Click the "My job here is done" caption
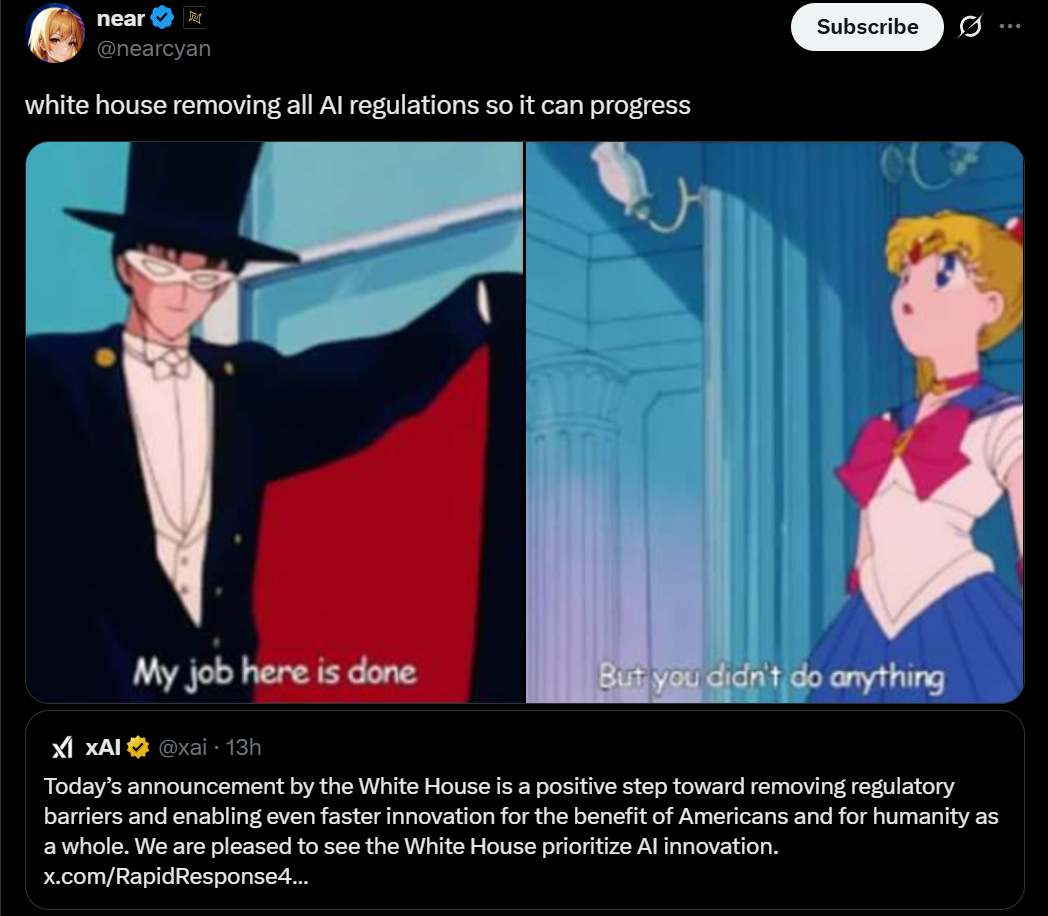This screenshot has width=1048, height=916. [275, 671]
